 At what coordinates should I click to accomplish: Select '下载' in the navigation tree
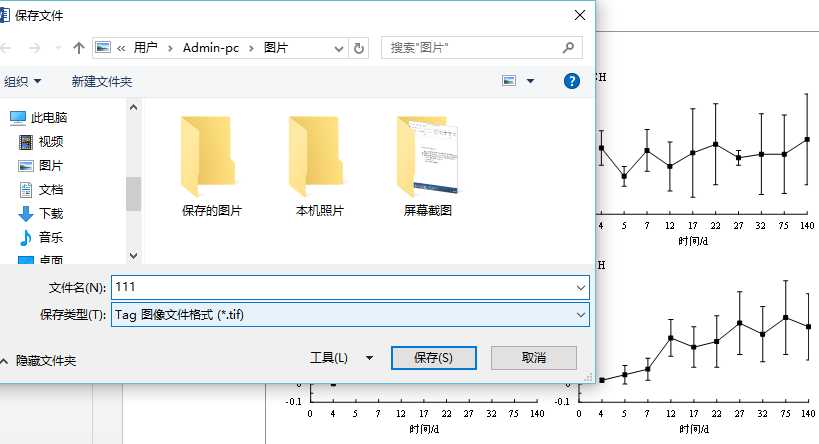tap(41, 214)
